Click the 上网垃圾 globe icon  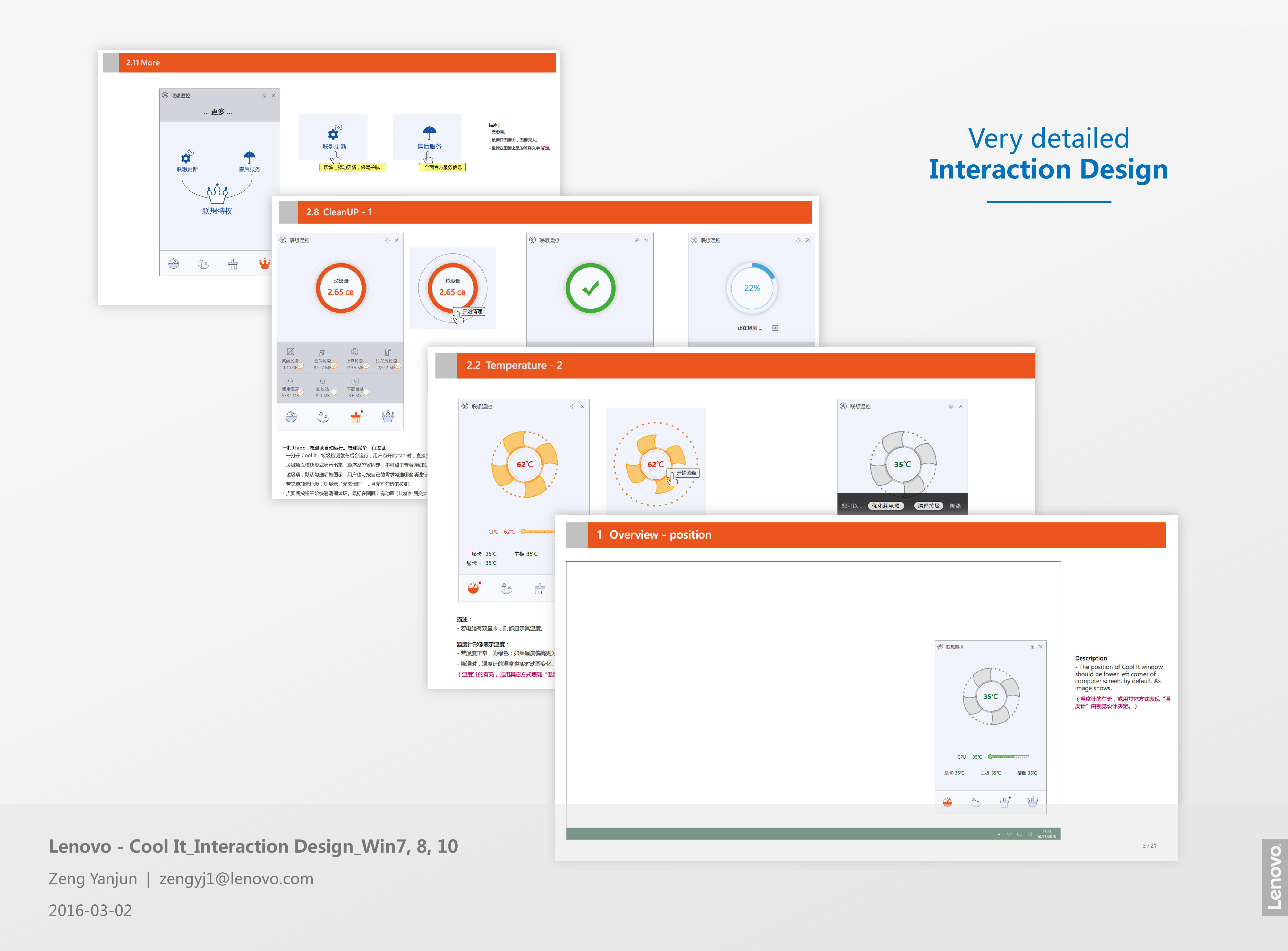pyautogui.click(x=355, y=352)
